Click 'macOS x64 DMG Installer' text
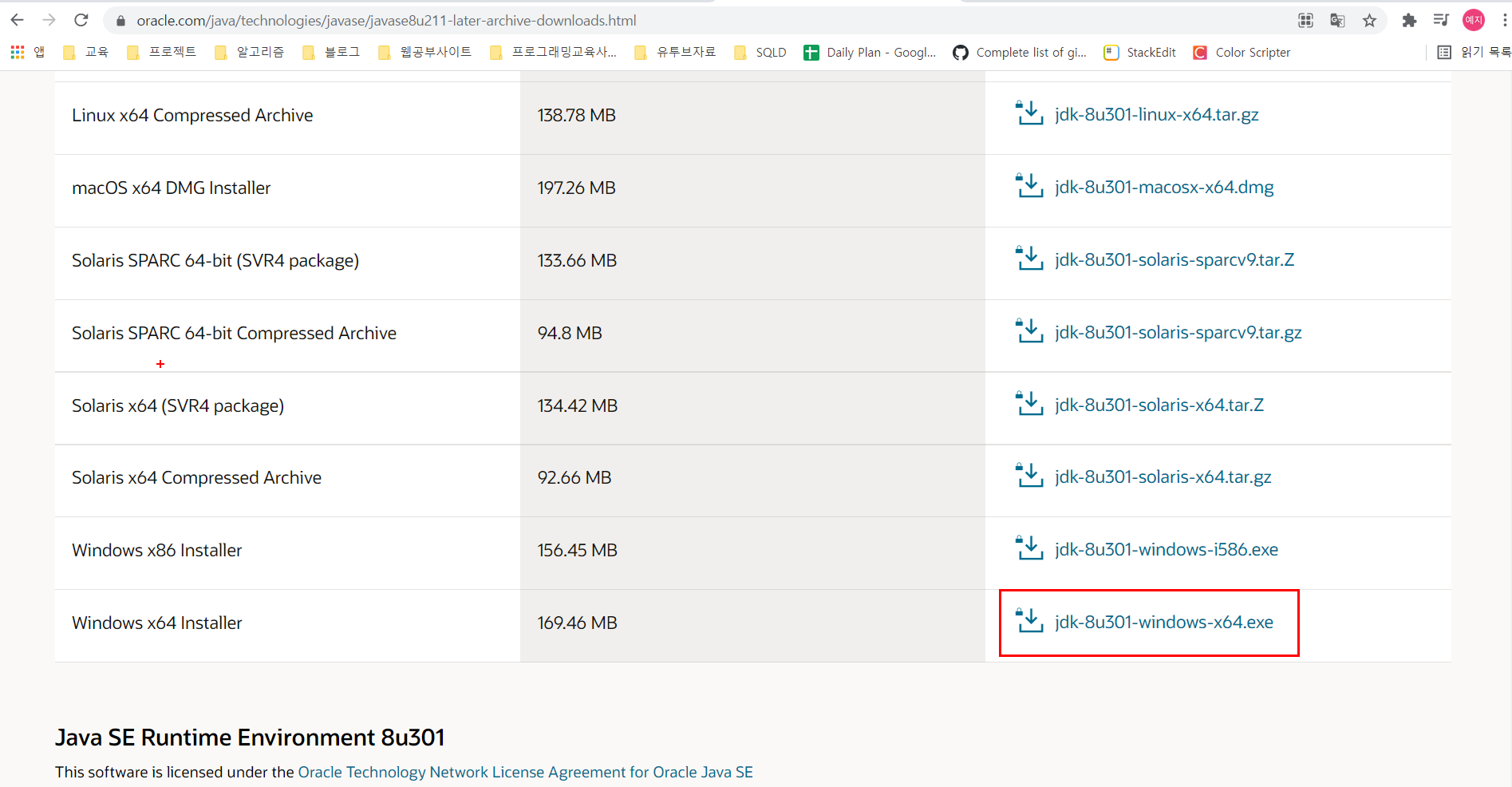Screen dimensions: 1512x787 pos(171,188)
